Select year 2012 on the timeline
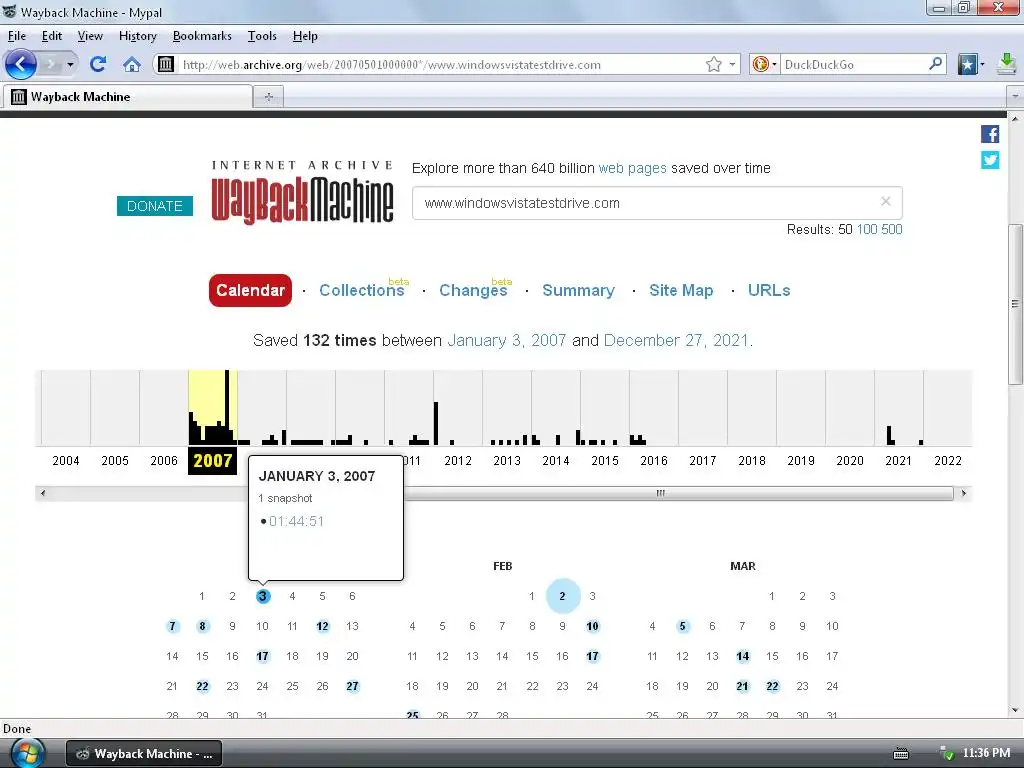The height and width of the screenshot is (768, 1024). click(458, 460)
